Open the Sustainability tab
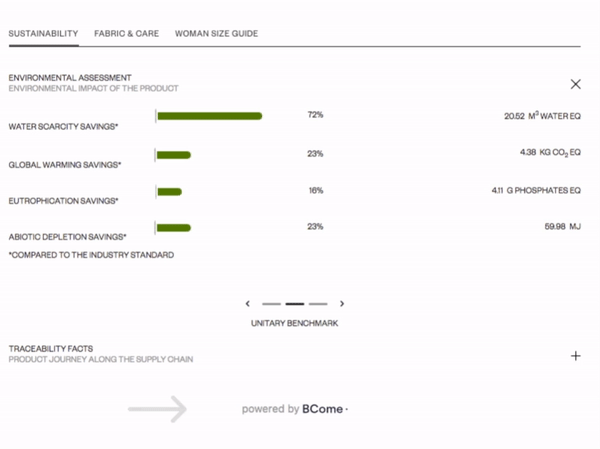600x449 pixels. 43,34
